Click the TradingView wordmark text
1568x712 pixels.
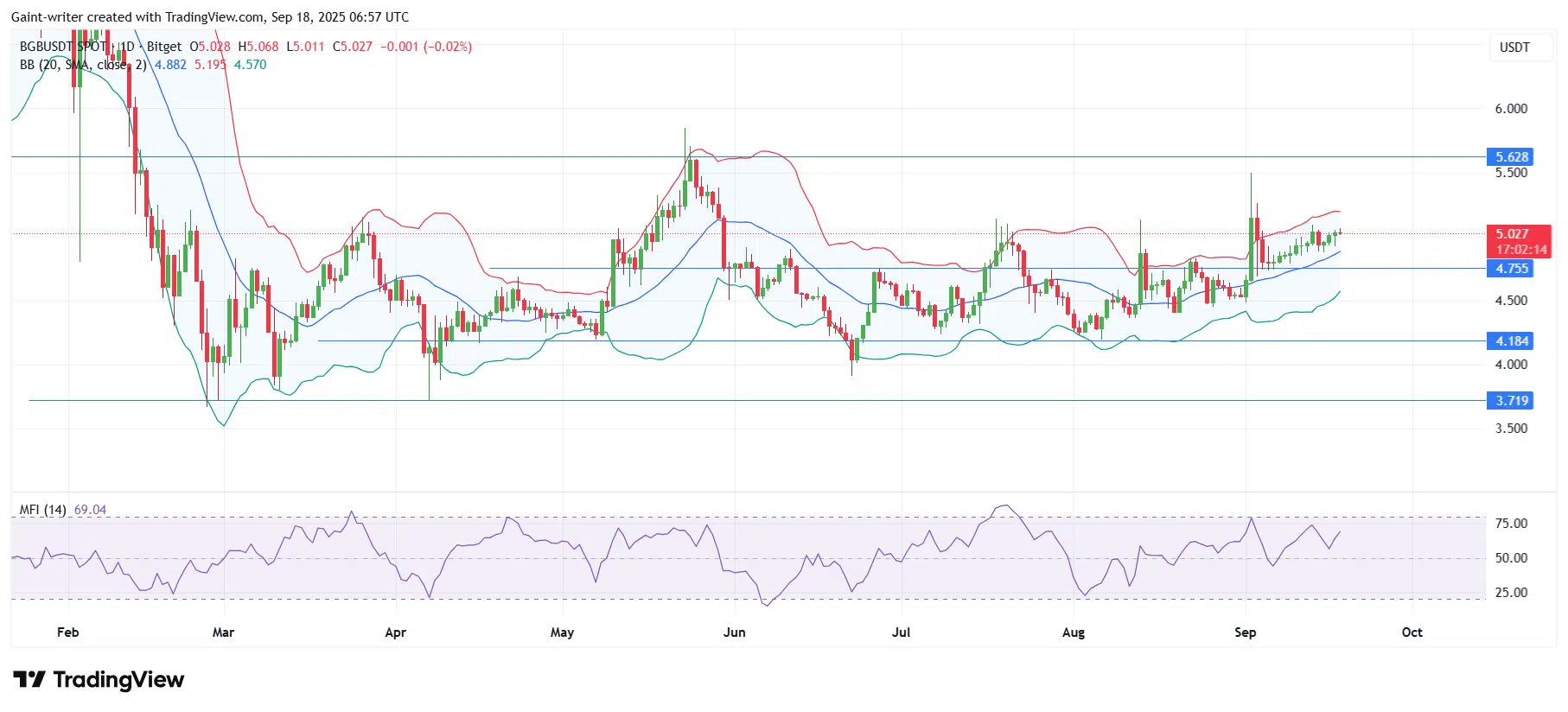pos(118,680)
